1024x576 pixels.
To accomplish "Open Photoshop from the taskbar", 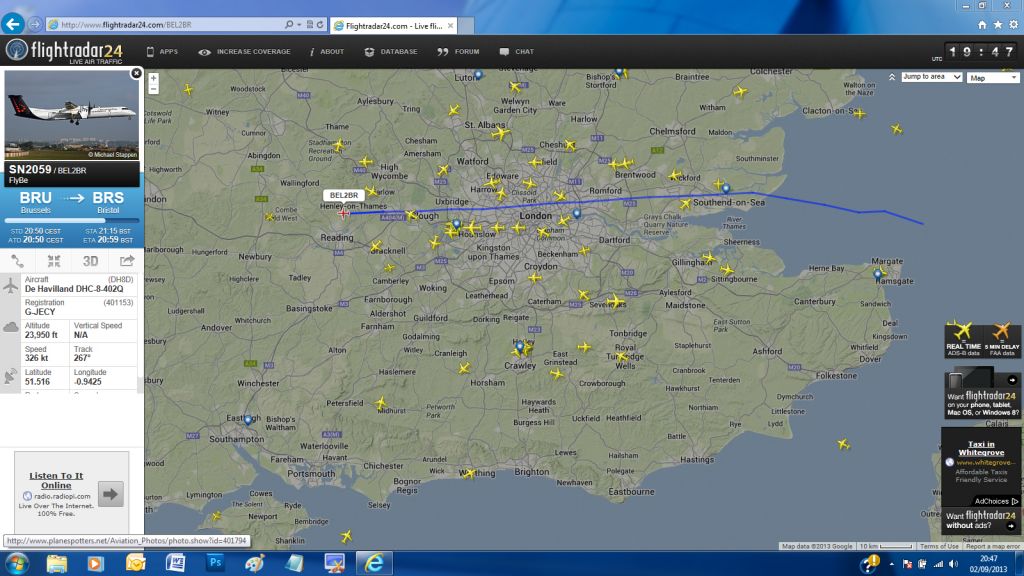I will (215, 563).
